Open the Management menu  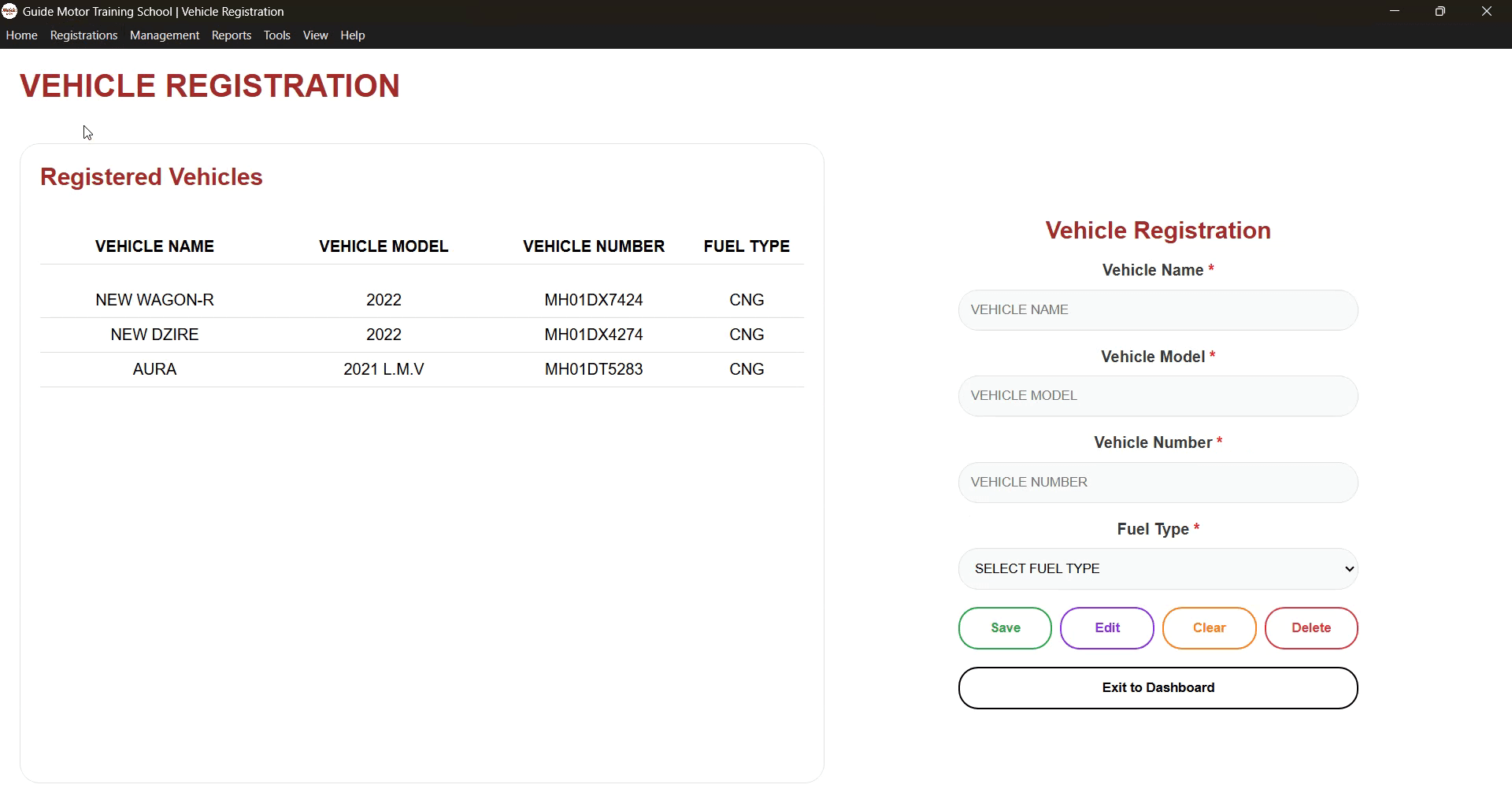click(x=164, y=35)
